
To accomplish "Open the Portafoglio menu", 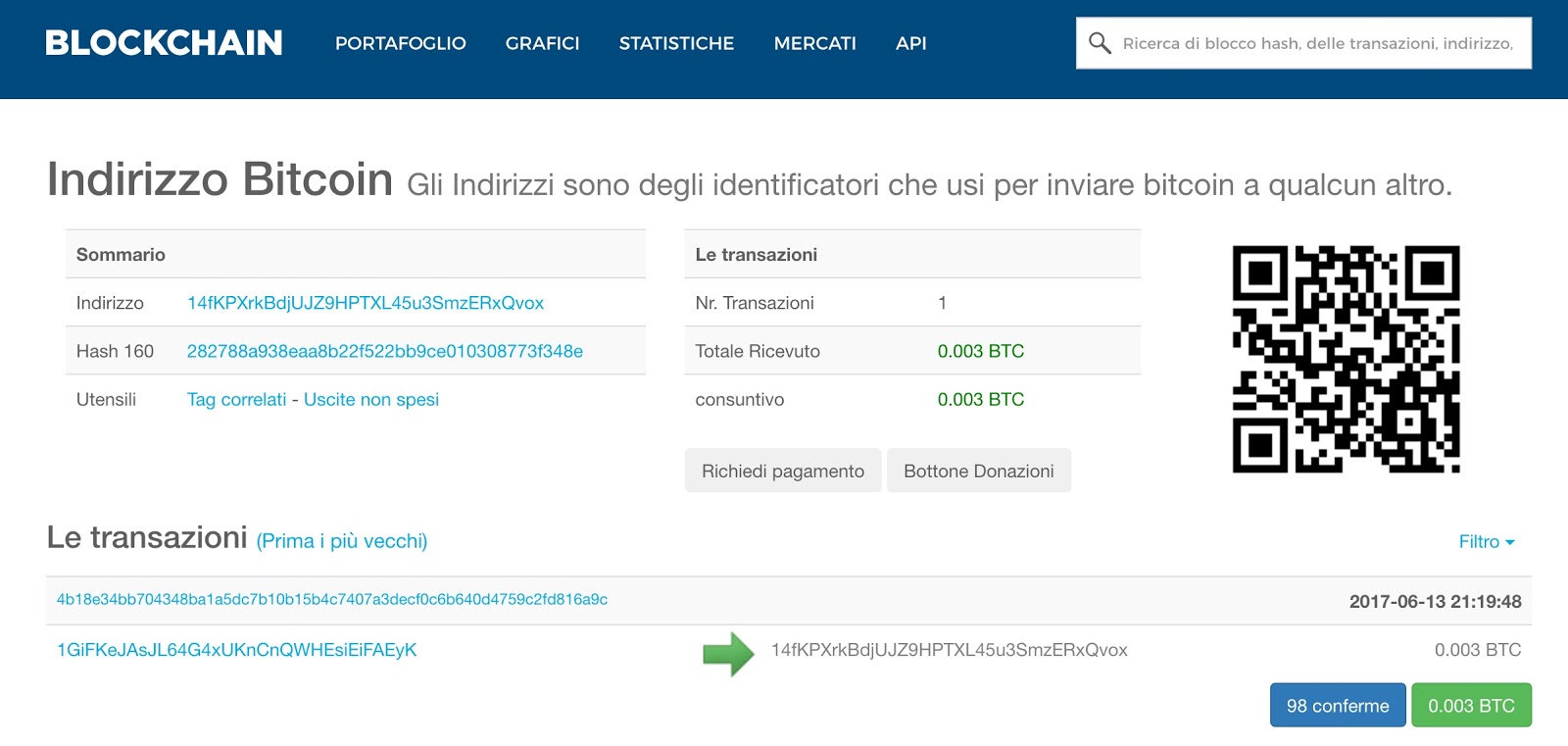I will point(401,43).
